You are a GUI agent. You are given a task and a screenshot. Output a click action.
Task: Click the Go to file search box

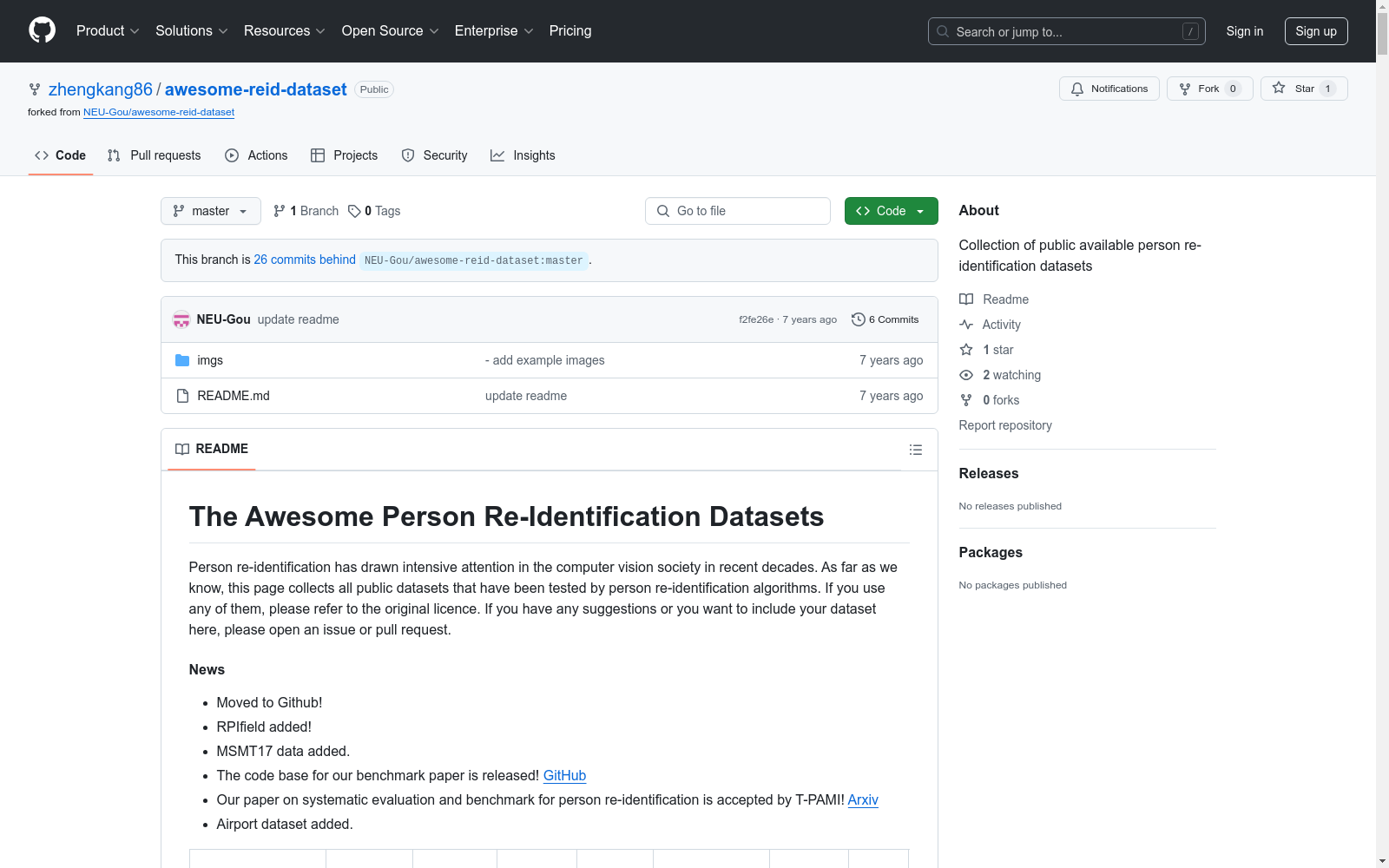pos(738,211)
